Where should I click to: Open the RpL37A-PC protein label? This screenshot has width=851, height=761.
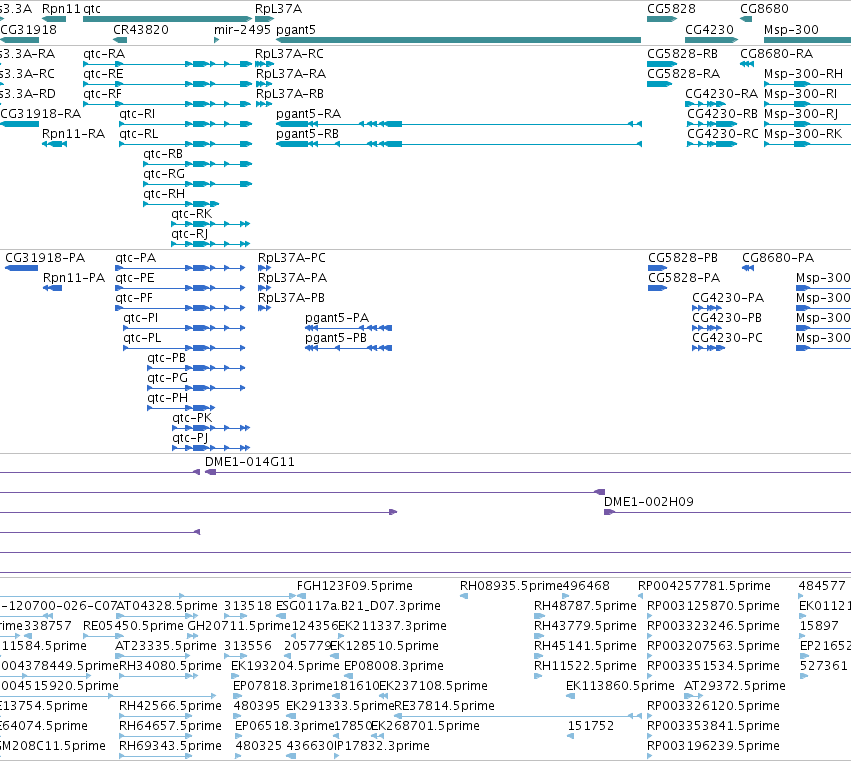click(292, 258)
